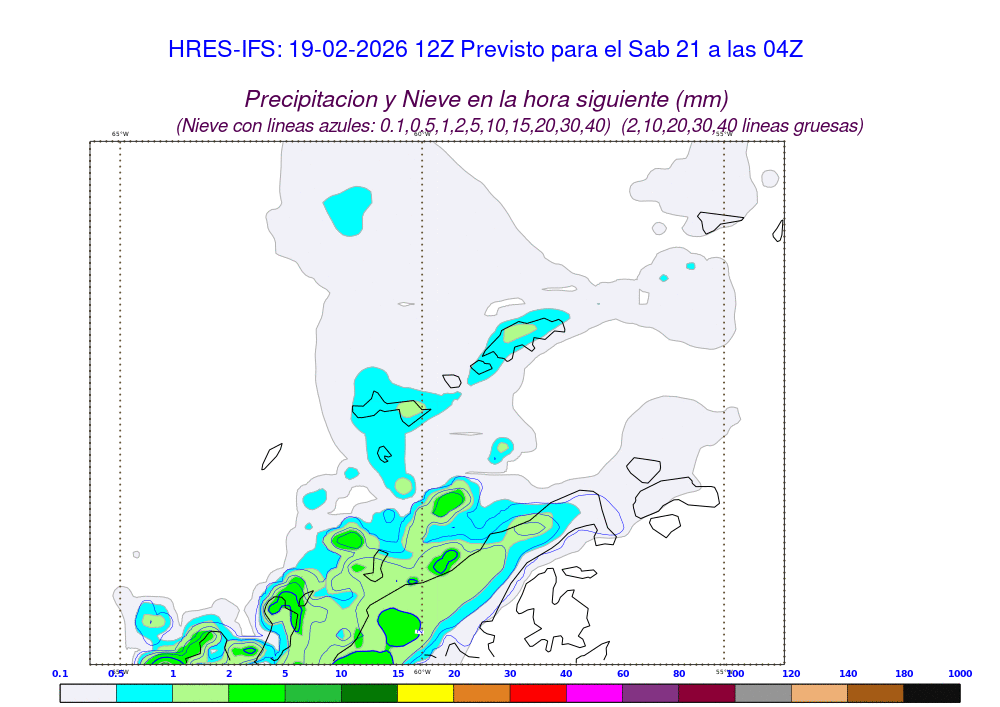
Task: Click the gray 100–120 mm legend swatch
Action: click(x=763, y=692)
